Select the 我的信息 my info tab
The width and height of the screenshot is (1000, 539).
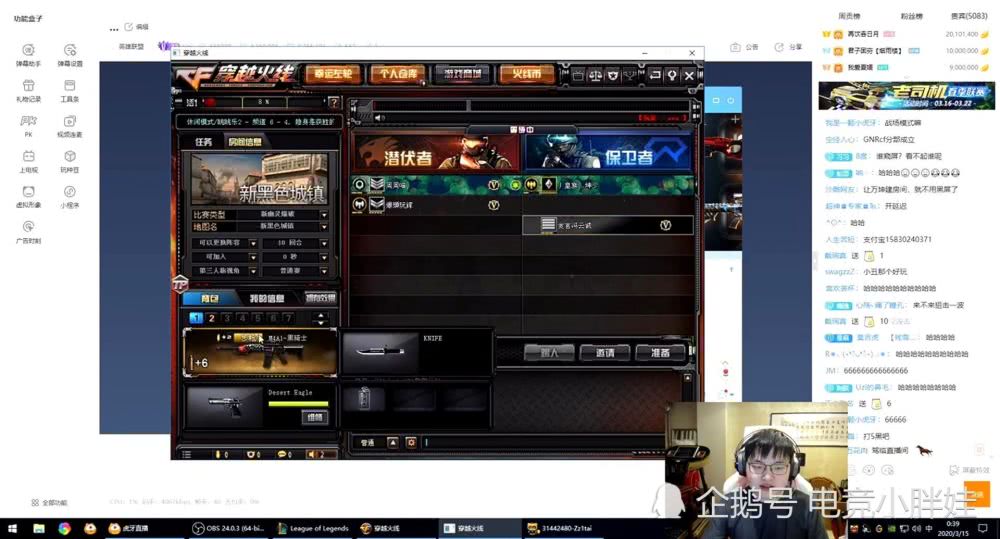pos(267,299)
